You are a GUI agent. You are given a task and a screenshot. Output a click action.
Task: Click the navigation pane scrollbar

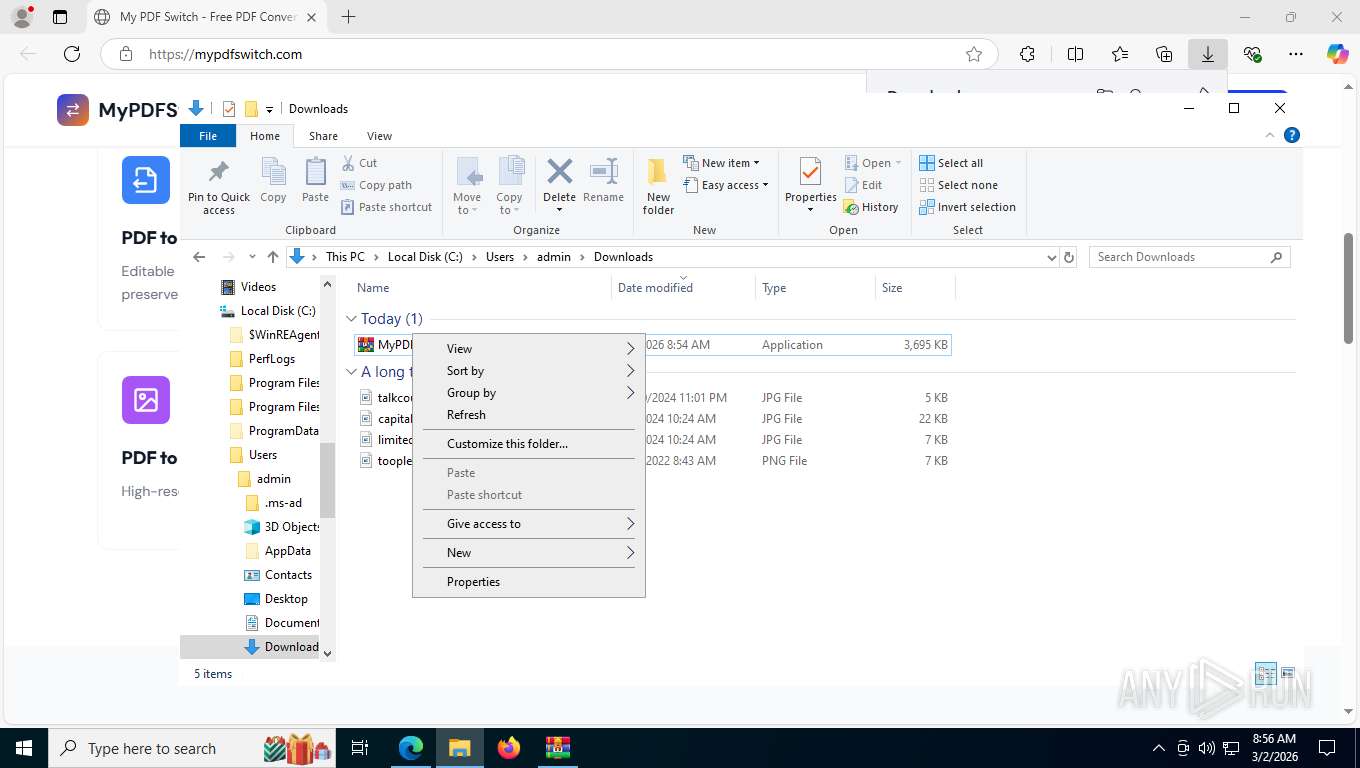(x=327, y=480)
